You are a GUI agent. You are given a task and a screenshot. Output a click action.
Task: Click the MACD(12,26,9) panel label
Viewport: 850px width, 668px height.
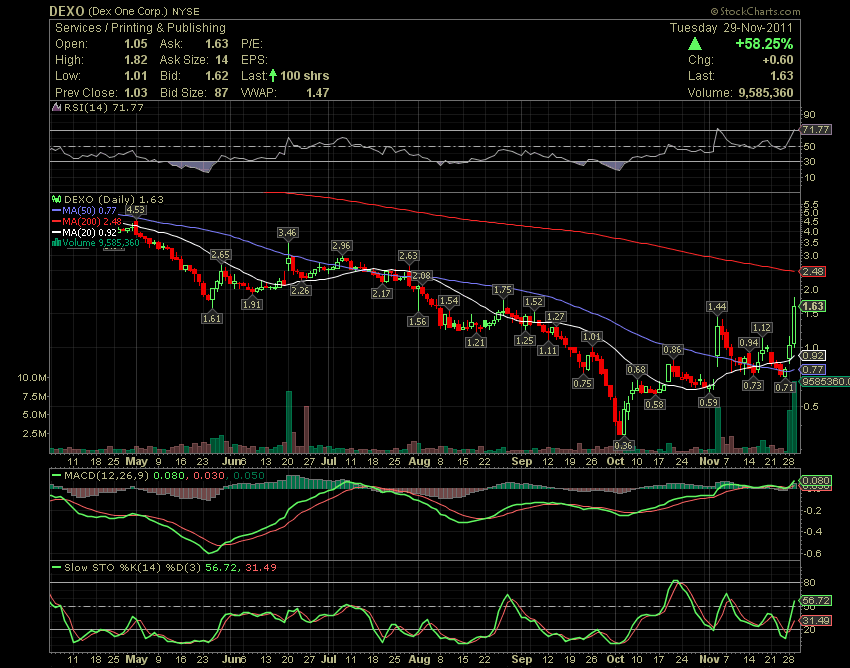click(106, 476)
